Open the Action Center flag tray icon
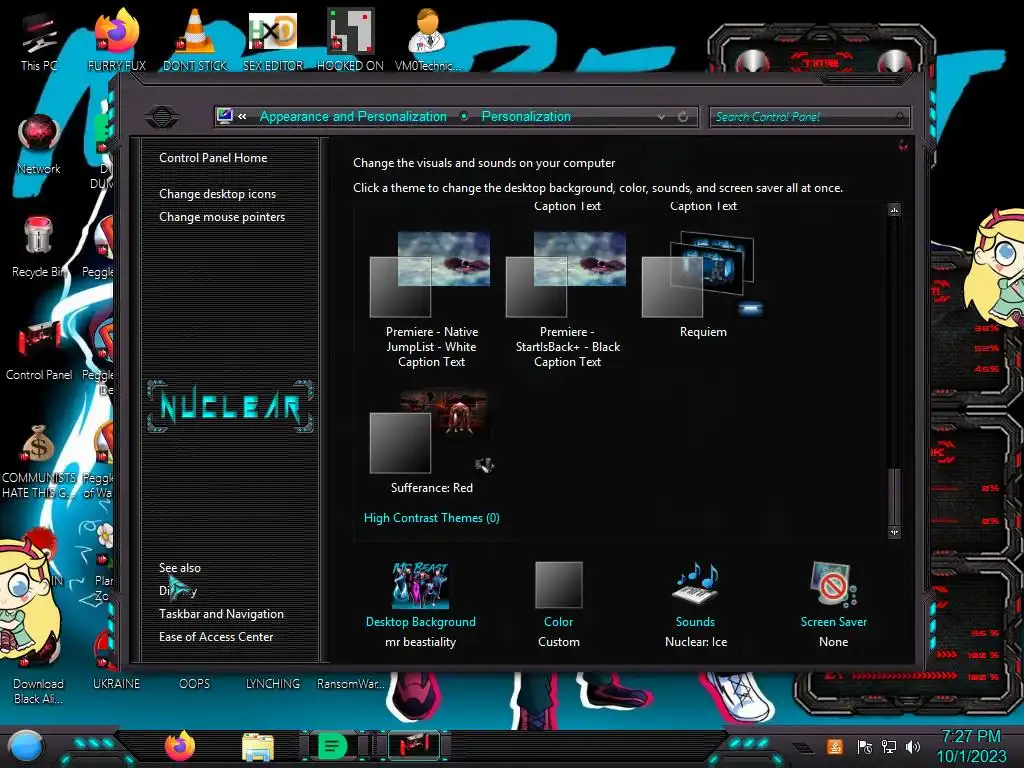This screenshot has width=1024, height=768. pyautogui.click(x=864, y=746)
